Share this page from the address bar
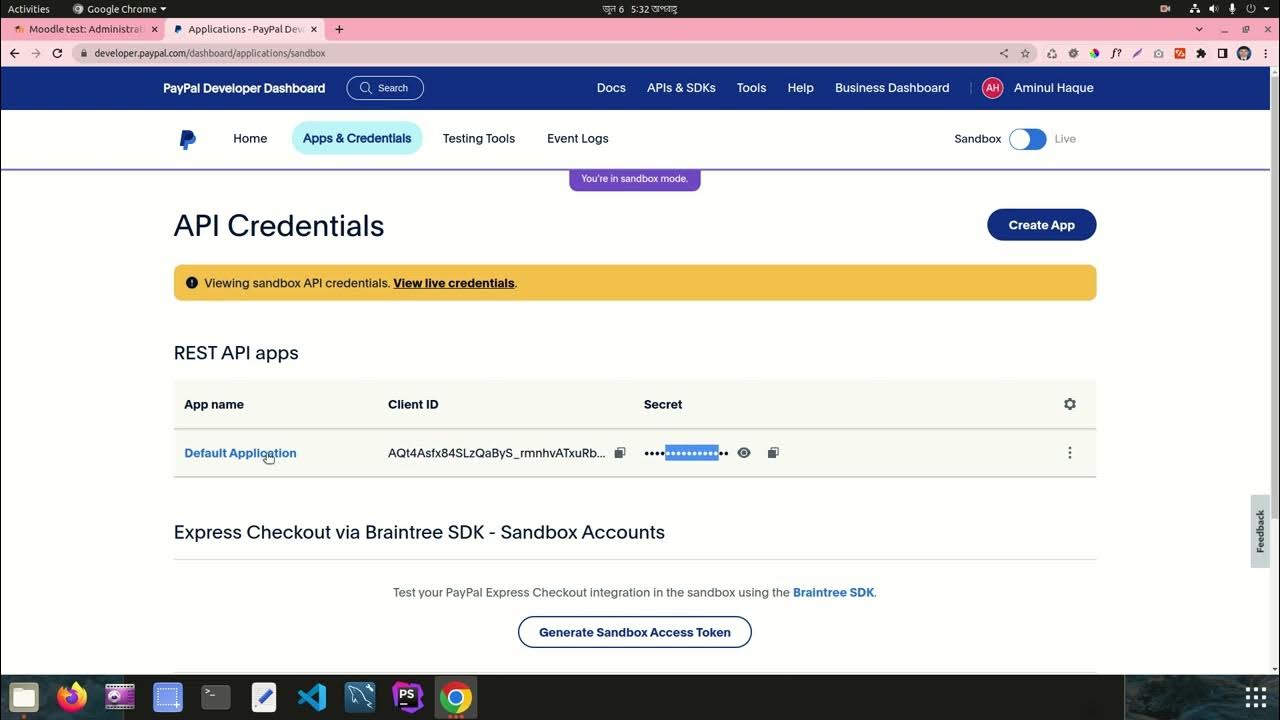 tap(1004, 53)
